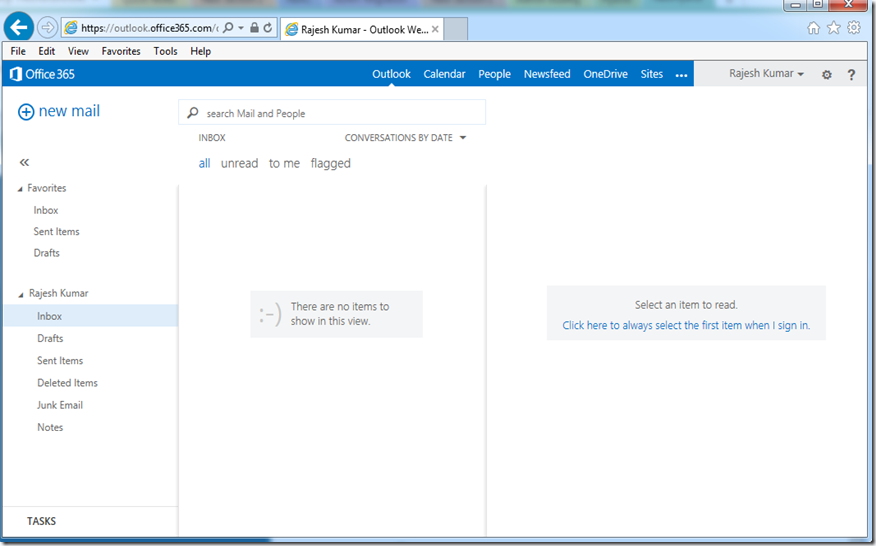This screenshot has height=546, width=876.
Task: Click the browser forward arrow button
Action: click(47, 27)
